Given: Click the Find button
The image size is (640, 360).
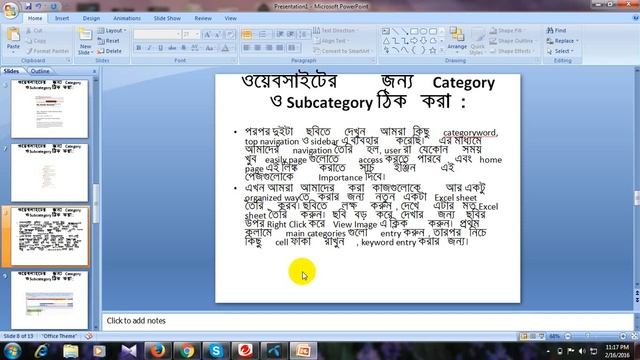Looking at the screenshot, I should (x=556, y=31).
